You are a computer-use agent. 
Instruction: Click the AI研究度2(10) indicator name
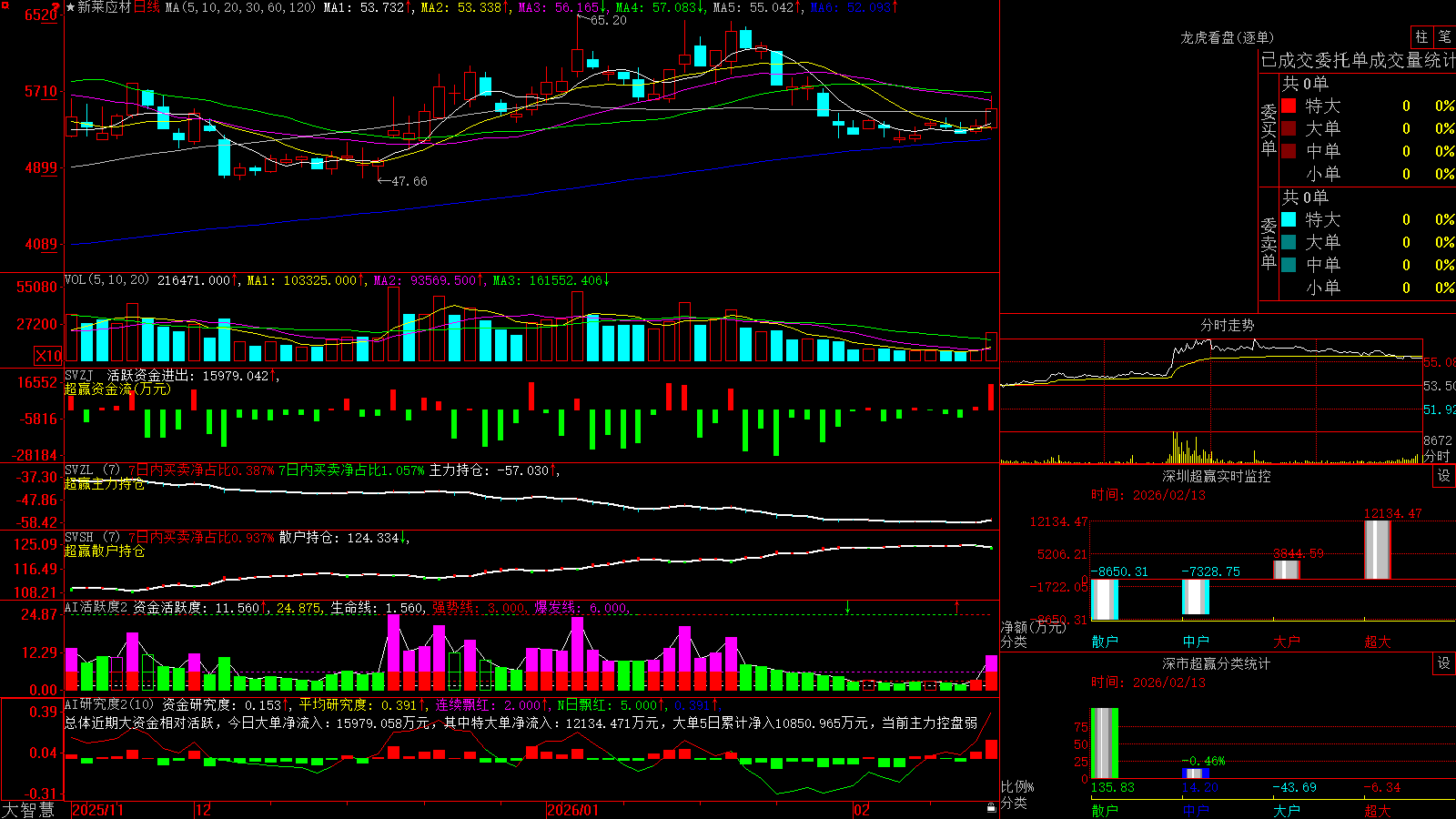[x=111, y=704]
